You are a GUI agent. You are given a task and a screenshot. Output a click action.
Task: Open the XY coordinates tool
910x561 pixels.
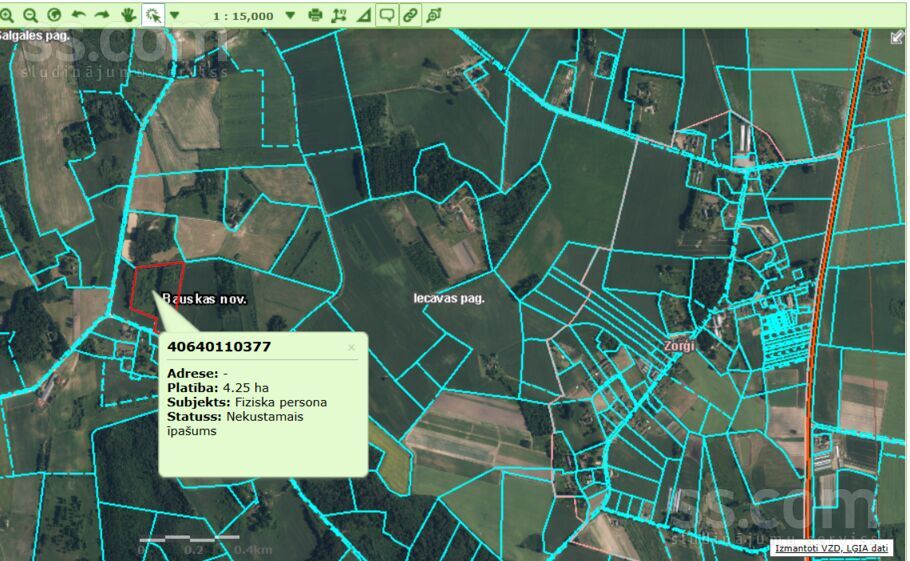tap(339, 15)
